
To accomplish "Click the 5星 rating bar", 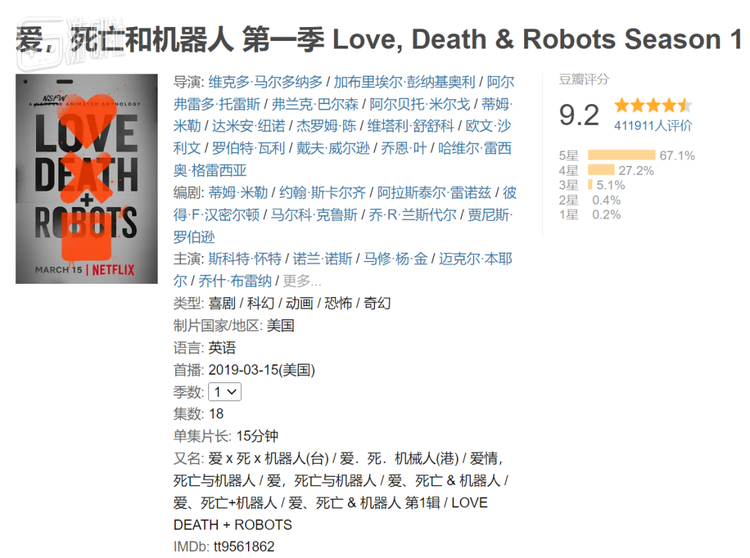I will pos(621,155).
